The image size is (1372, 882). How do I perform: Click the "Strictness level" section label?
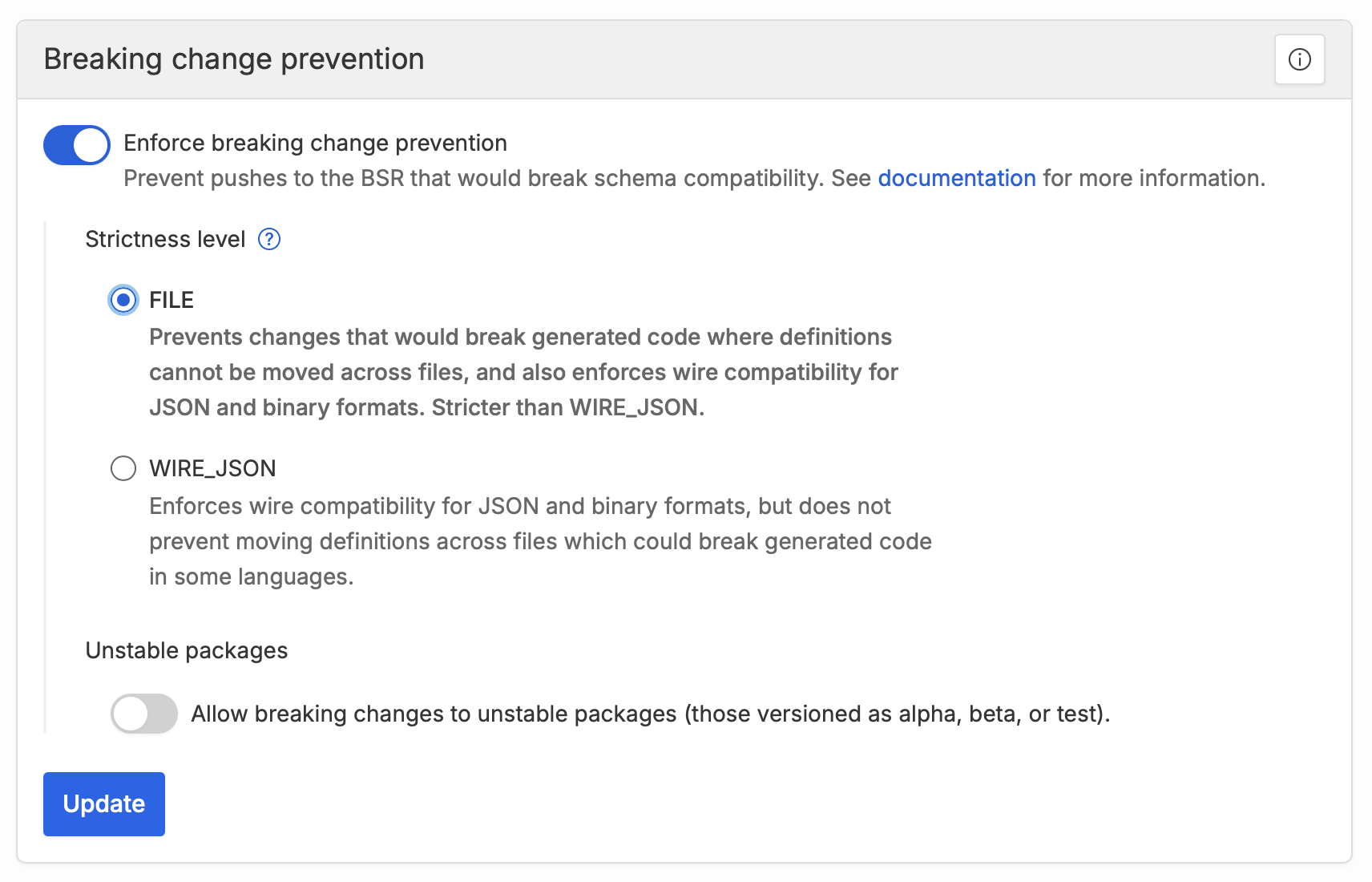pos(165,239)
